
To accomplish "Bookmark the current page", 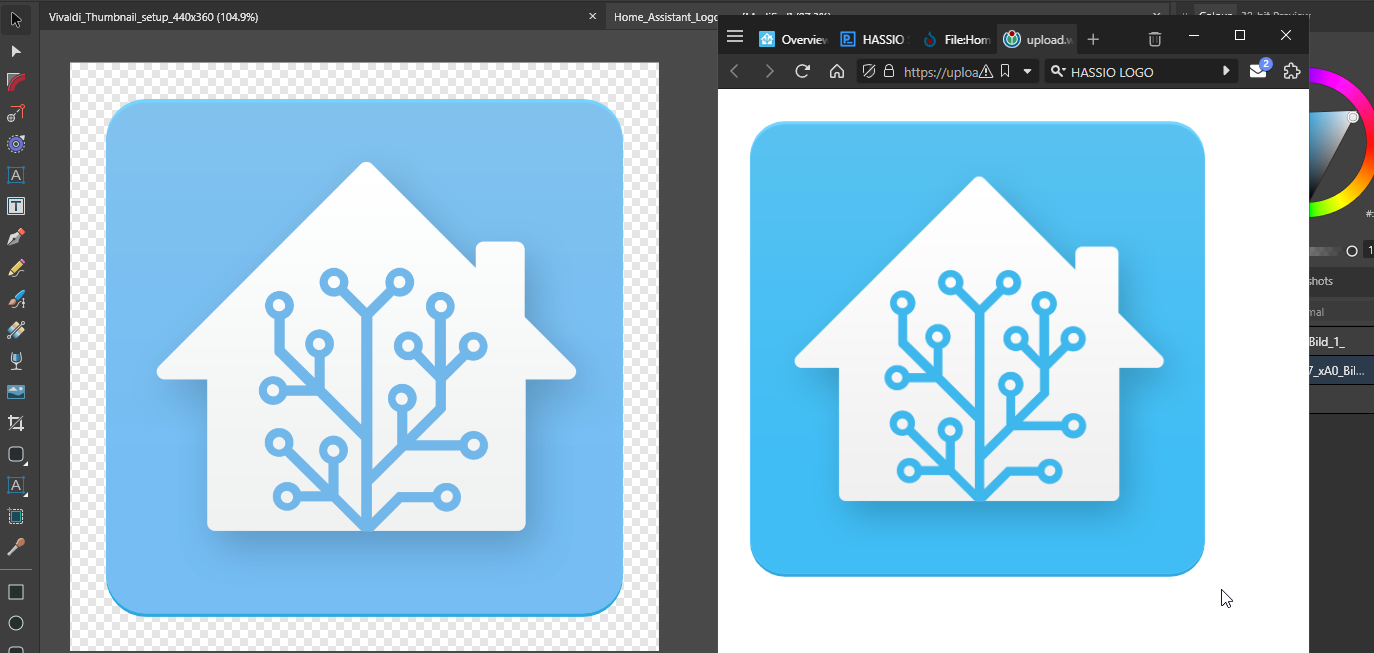I will pos(1005,71).
